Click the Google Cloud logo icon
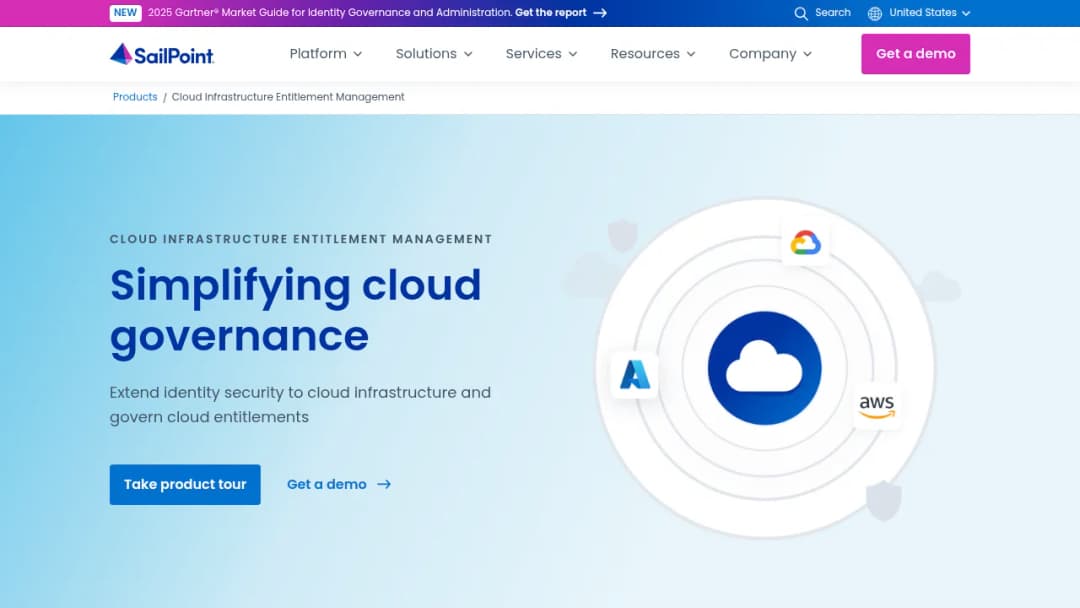Image resolution: width=1080 pixels, height=608 pixels. (x=805, y=242)
